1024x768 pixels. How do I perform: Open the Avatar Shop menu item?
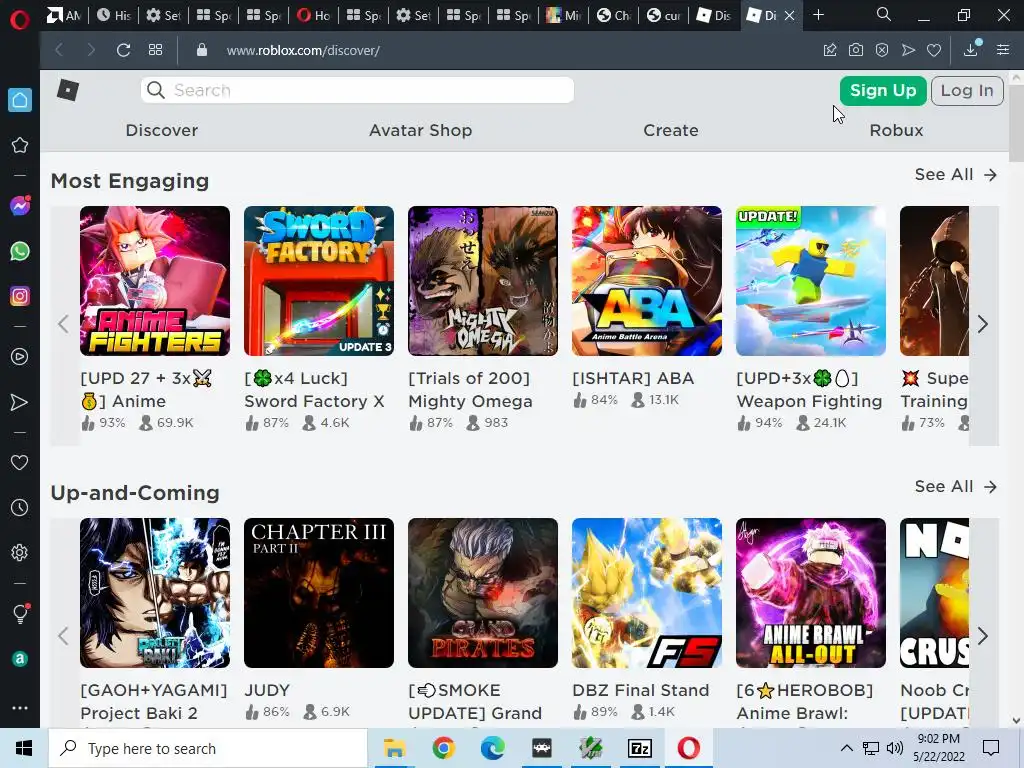[x=421, y=130]
